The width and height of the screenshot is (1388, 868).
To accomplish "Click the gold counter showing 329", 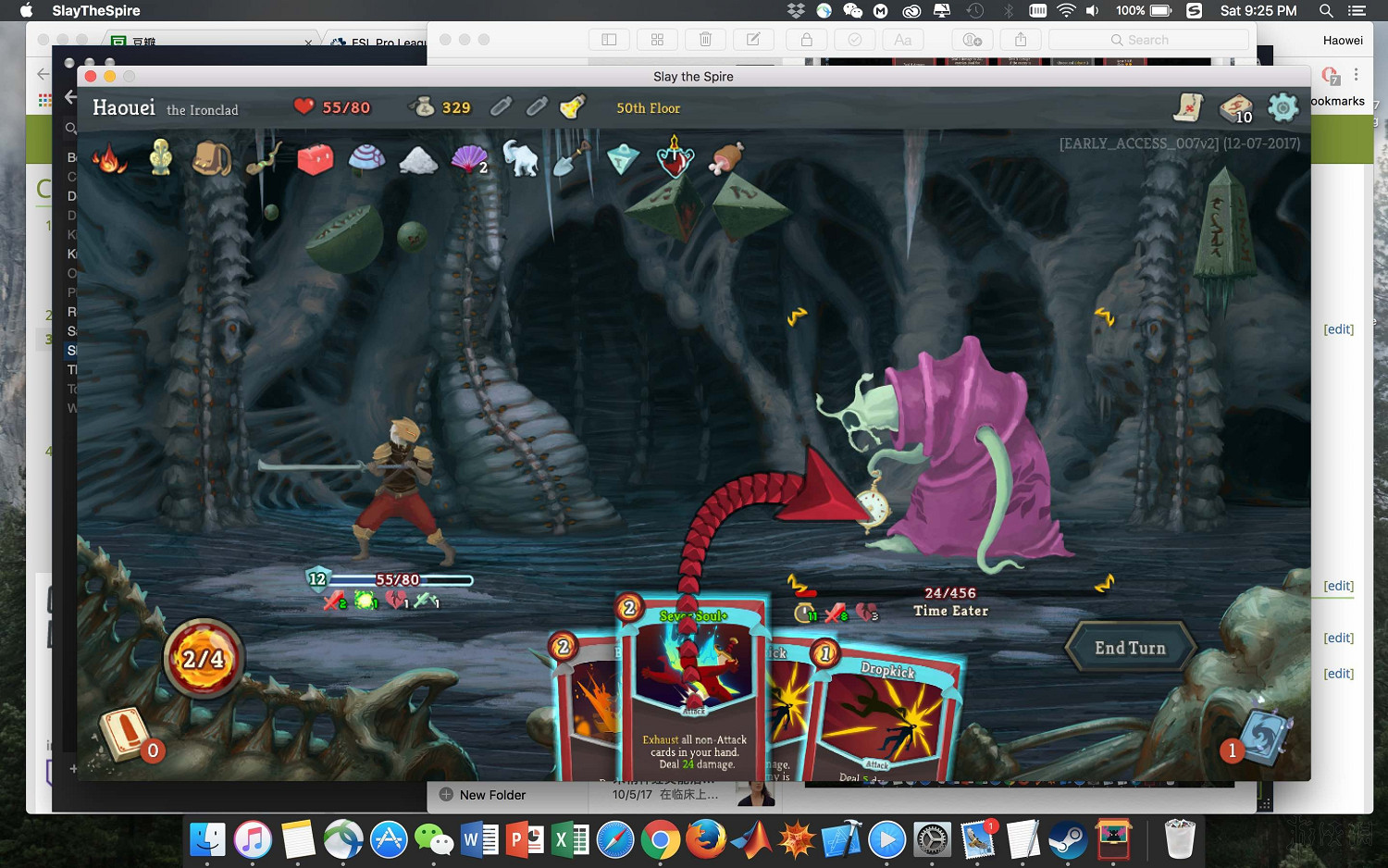I will coord(441,107).
